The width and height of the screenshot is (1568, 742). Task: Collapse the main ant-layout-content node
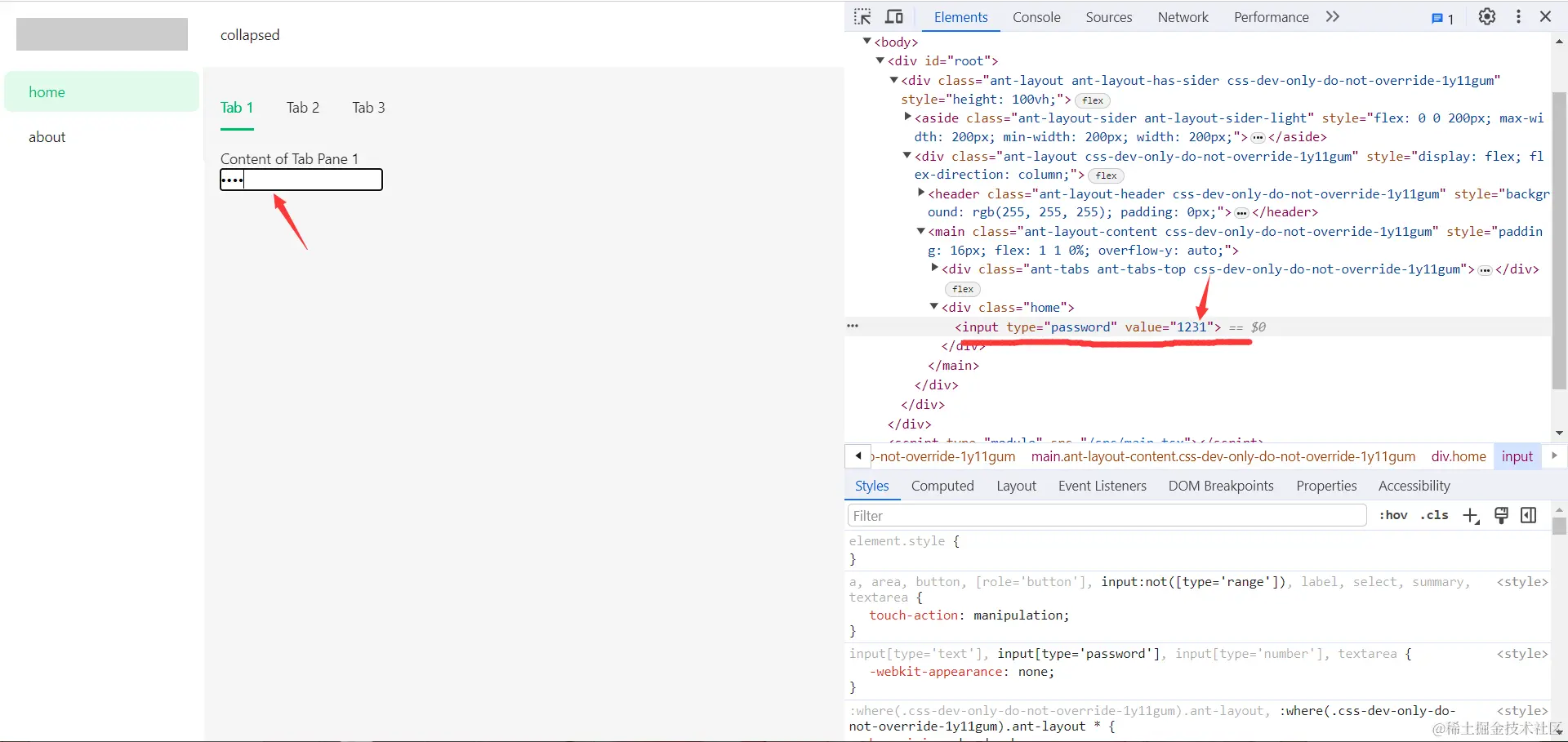pyautogui.click(x=921, y=231)
